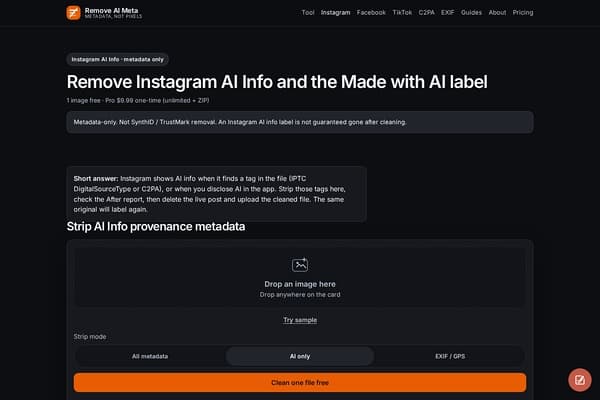The width and height of the screenshot is (600, 400).
Task: Go to the Instagram nav page
Action: pos(335,13)
